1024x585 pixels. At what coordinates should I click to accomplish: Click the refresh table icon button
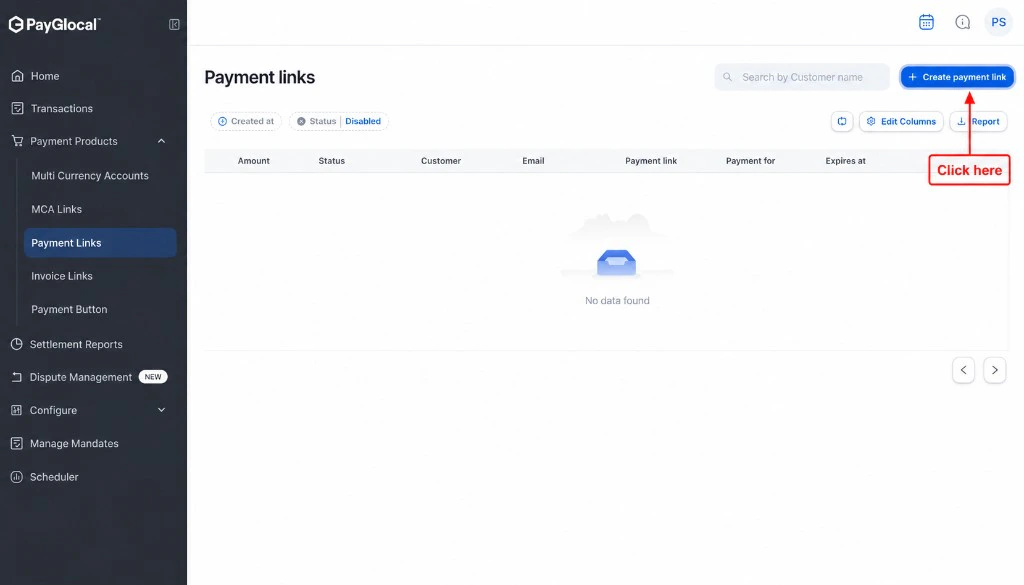[842, 121]
